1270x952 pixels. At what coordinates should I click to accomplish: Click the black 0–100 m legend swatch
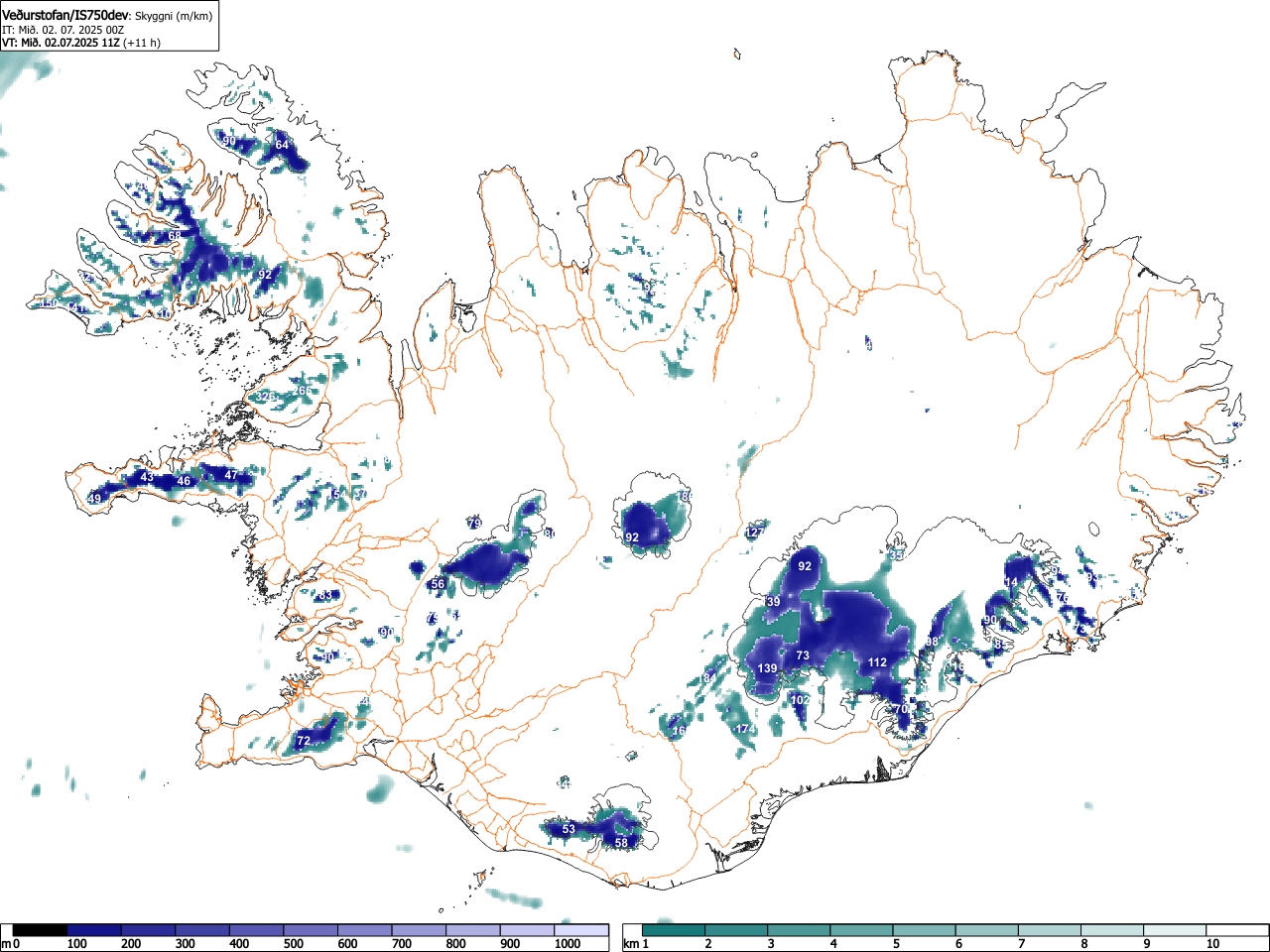point(40,930)
